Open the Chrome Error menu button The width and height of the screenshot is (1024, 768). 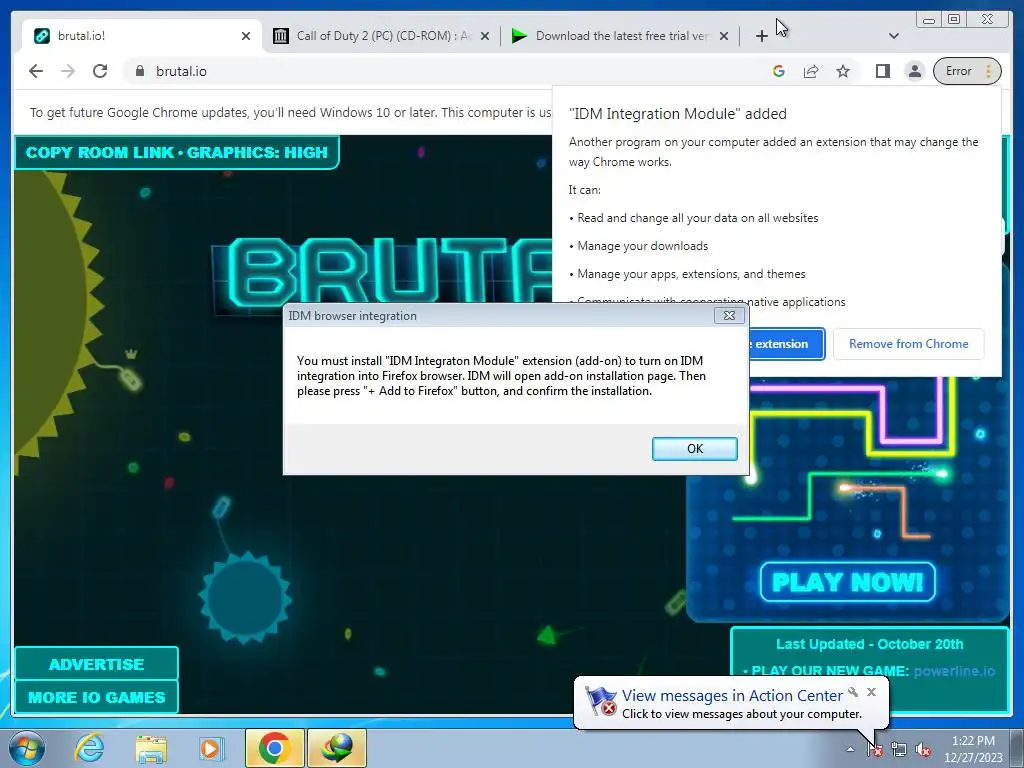(x=967, y=71)
